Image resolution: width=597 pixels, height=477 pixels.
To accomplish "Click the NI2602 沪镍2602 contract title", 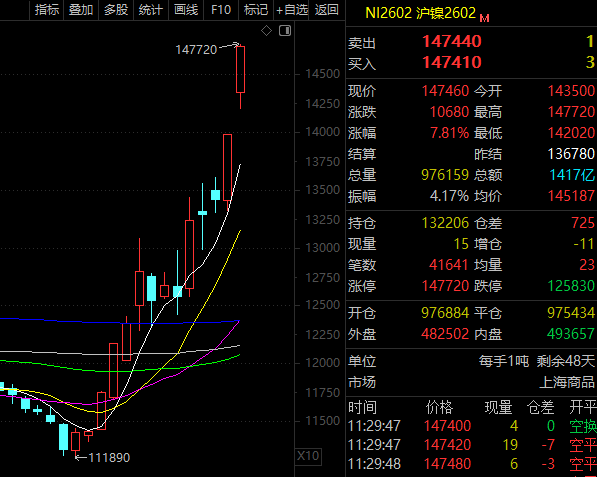I will (x=420, y=13).
